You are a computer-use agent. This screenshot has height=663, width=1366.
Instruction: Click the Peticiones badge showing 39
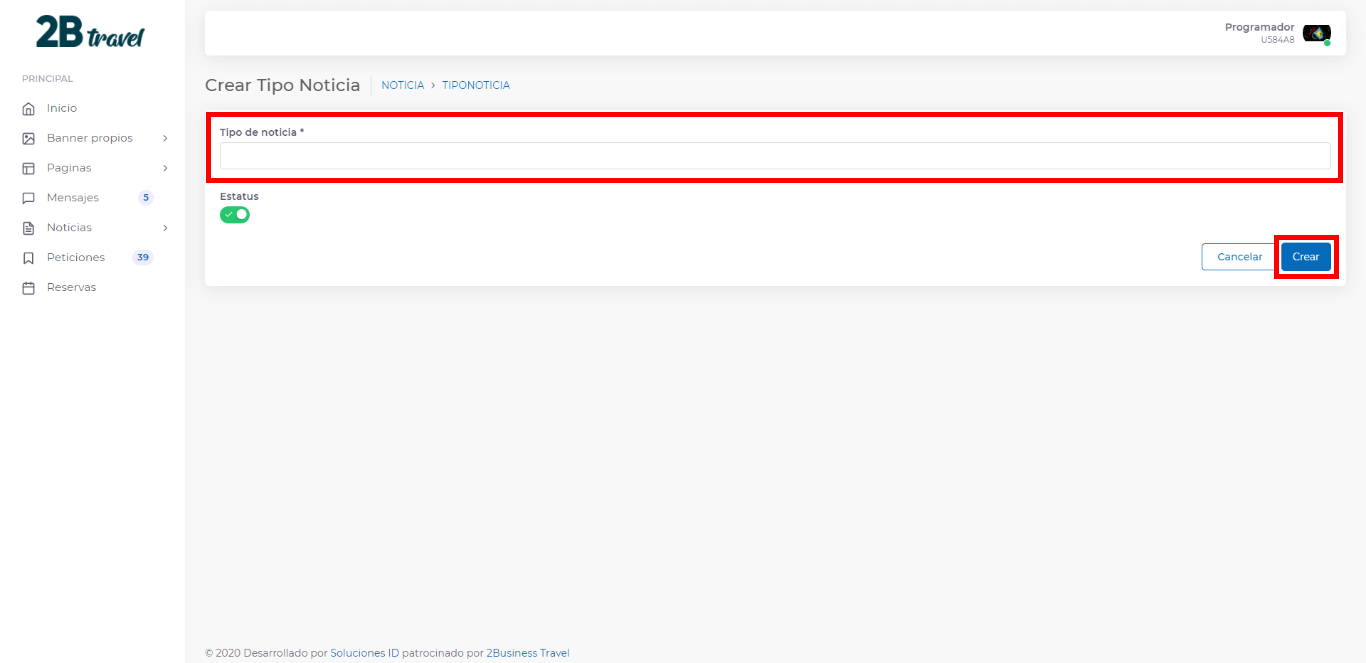(143, 258)
